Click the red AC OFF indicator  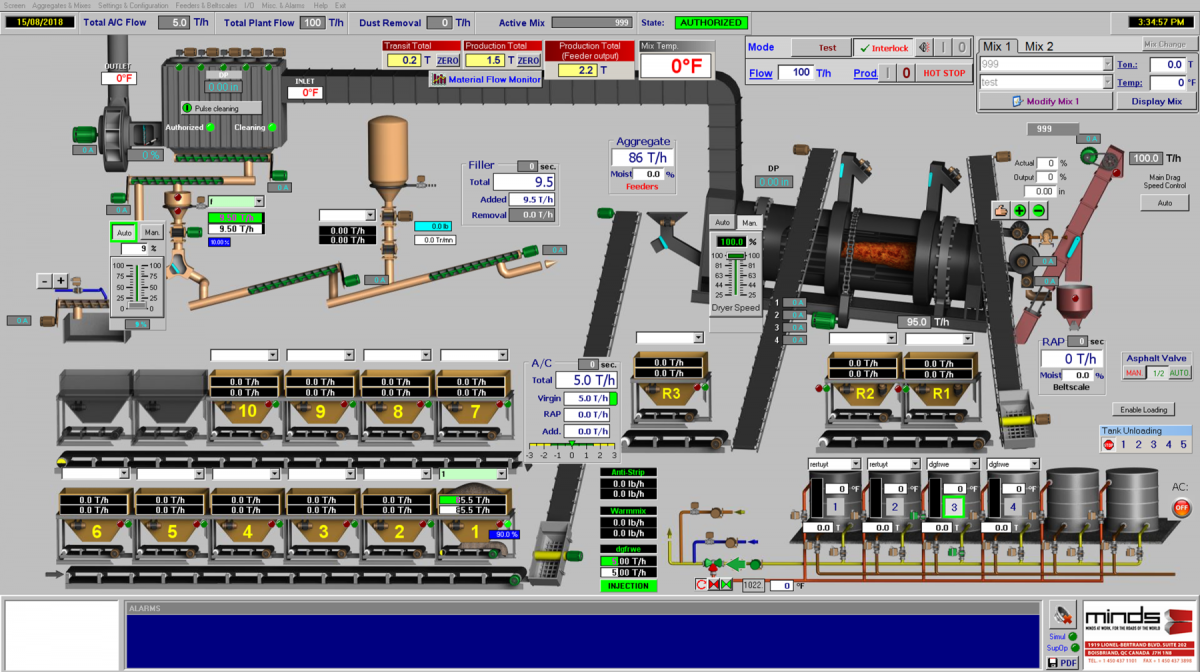[1181, 507]
